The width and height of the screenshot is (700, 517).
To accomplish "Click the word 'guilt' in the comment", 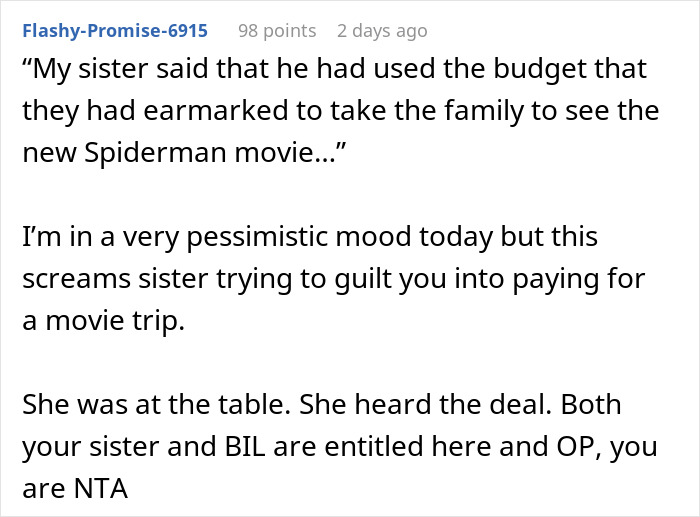I will [x=363, y=279].
